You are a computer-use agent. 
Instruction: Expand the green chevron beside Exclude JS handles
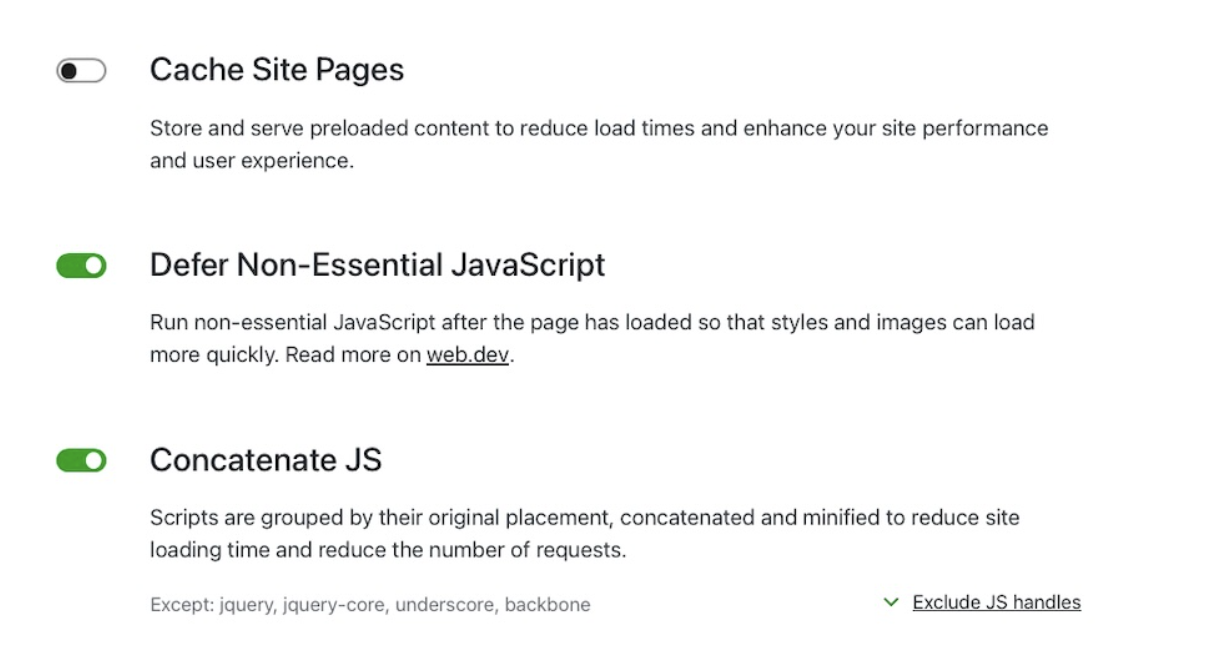pos(891,603)
